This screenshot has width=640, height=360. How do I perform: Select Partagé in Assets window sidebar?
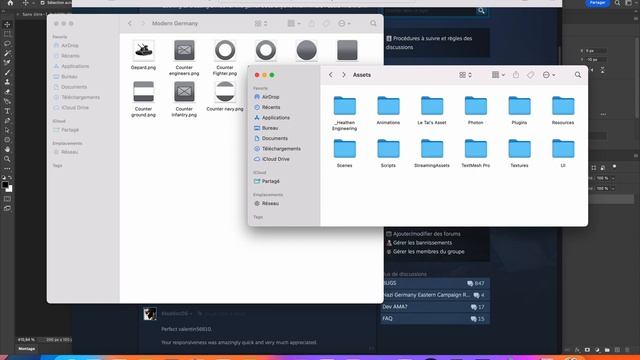pyautogui.click(x=267, y=181)
